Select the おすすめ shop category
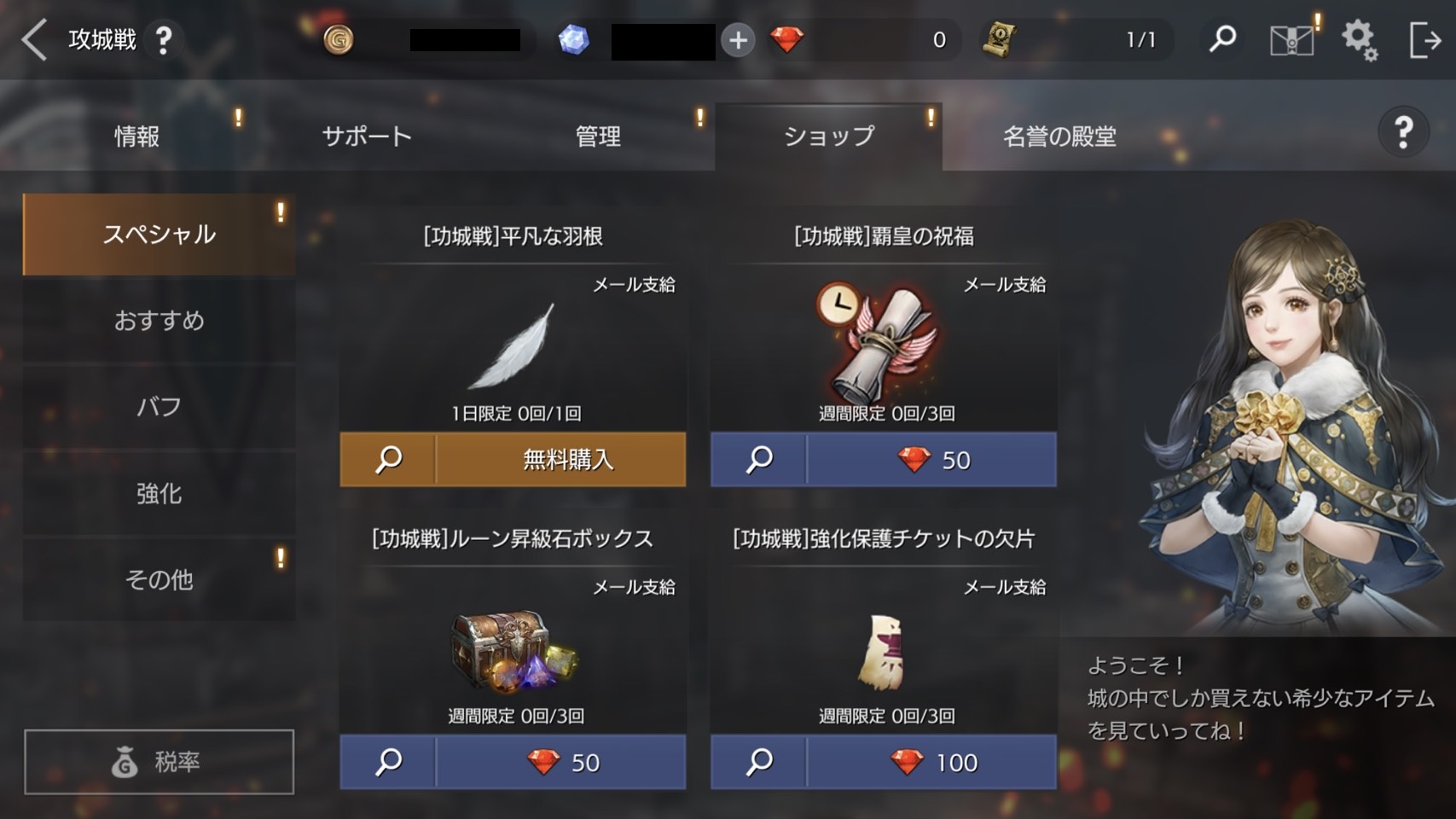Screen dimensions: 1456x819 pos(160,321)
